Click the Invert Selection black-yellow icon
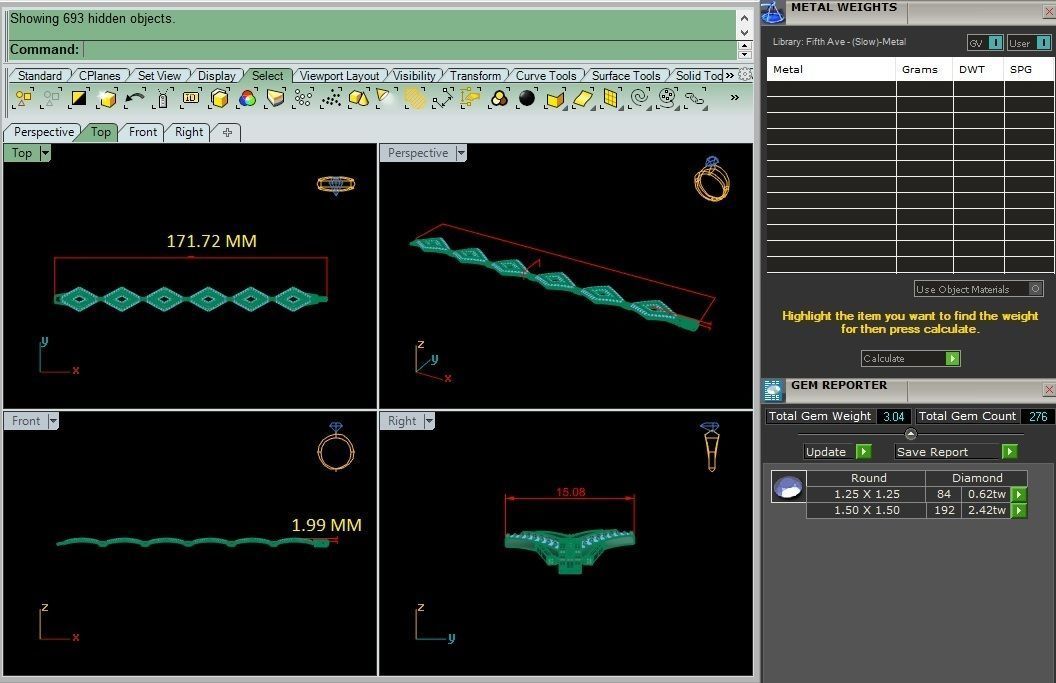Viewport: 1056px width, 683px height. [x=79, y=99]
